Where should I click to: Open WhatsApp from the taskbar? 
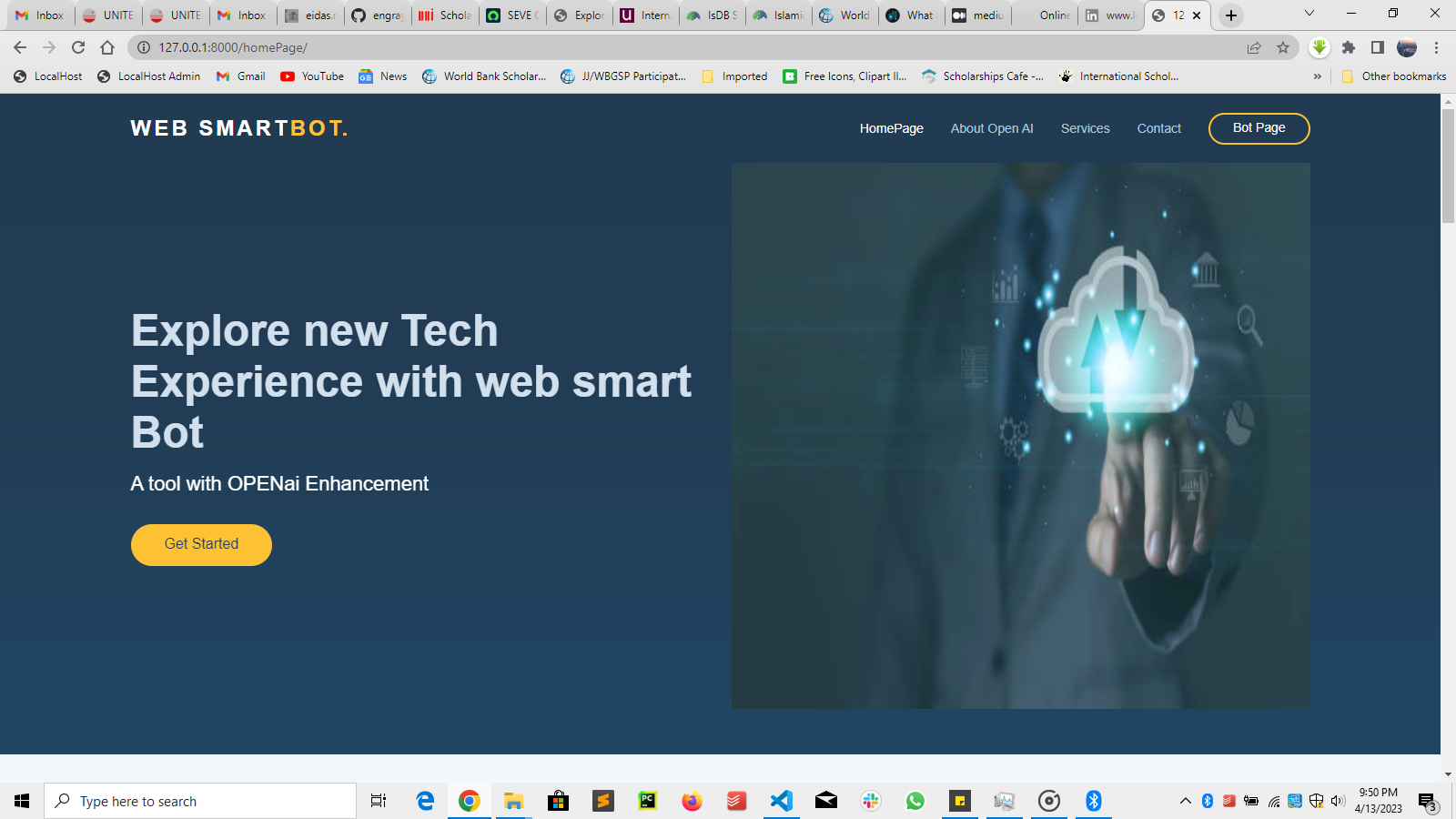(915, 801)
